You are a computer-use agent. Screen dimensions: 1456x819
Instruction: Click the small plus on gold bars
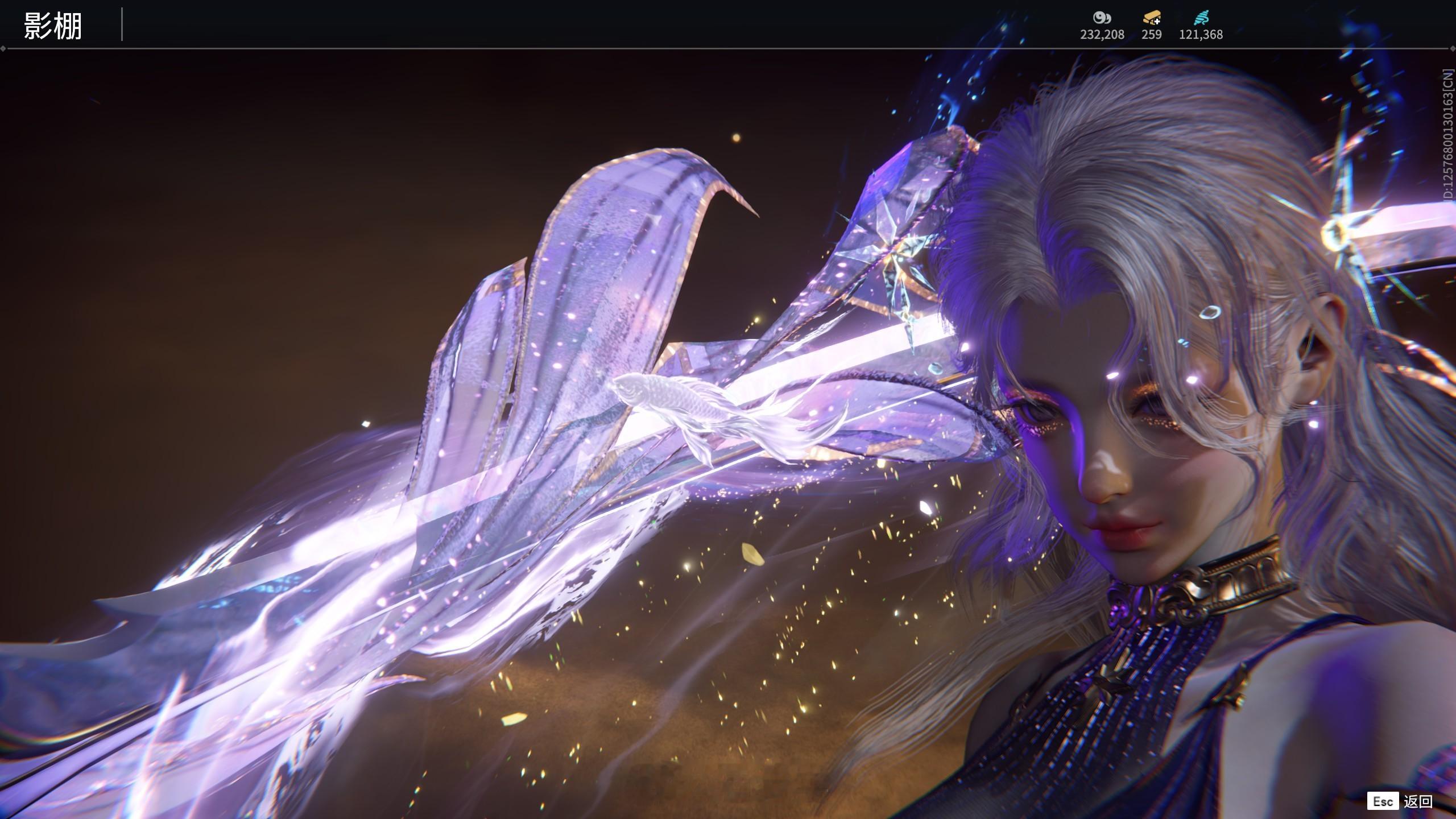click(1157, 22)
